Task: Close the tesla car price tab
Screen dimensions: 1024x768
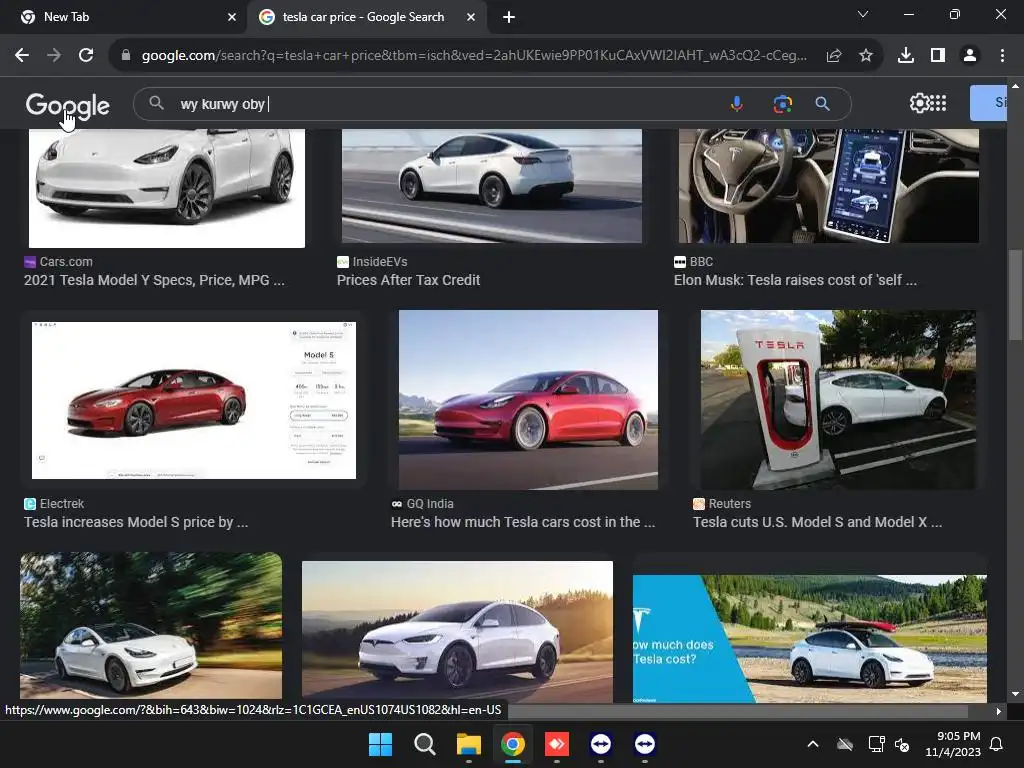Action: pyautogui.click(x=471, y=18)
